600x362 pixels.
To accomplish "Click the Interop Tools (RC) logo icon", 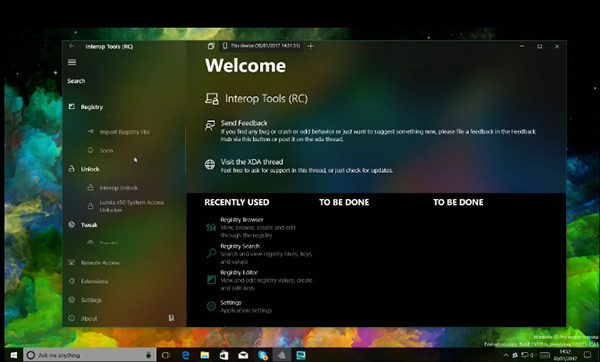I will pos(212,99).
